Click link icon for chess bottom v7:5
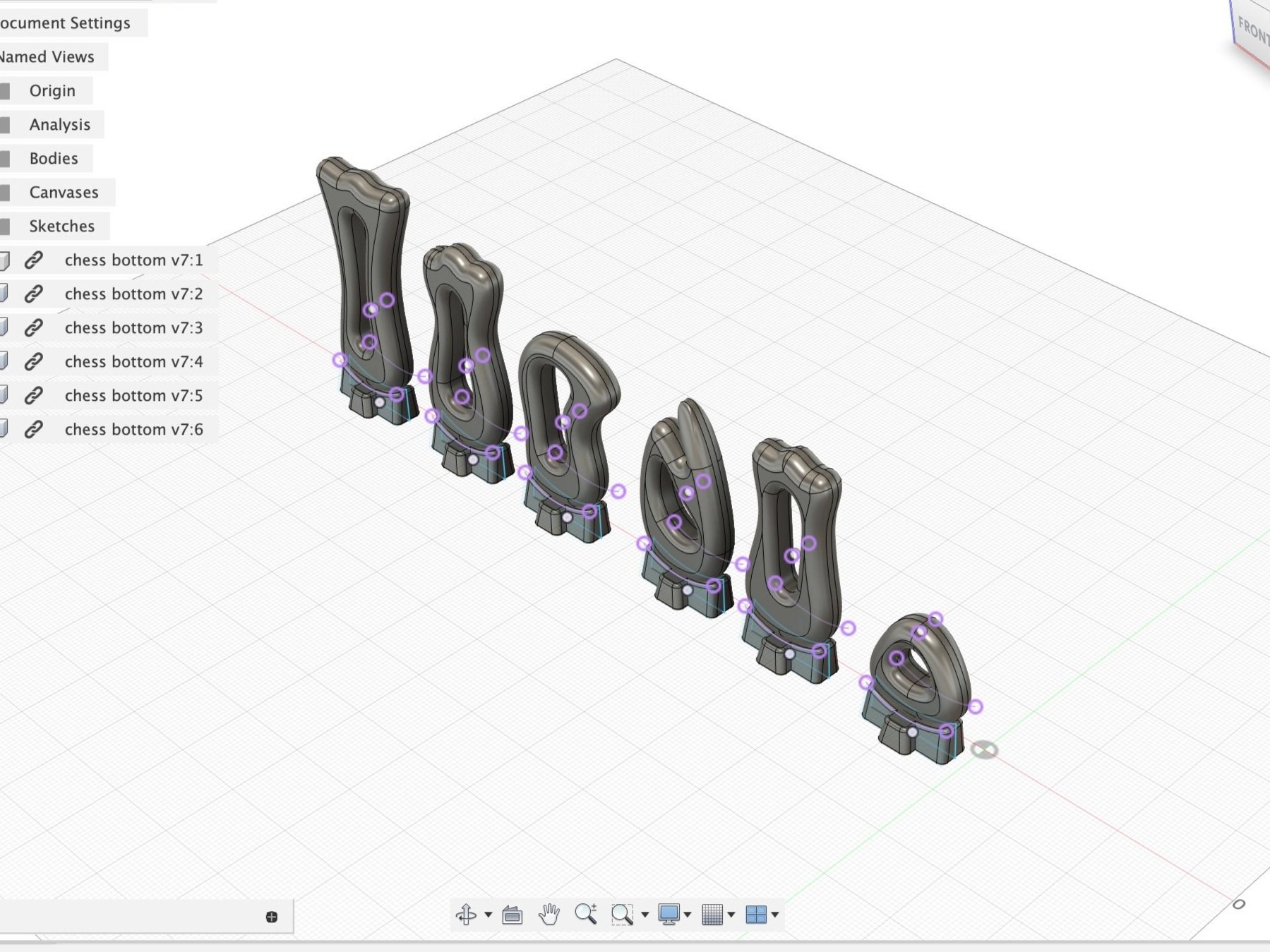This screenshot has height=952, width=1270. (x=33, y=396)
